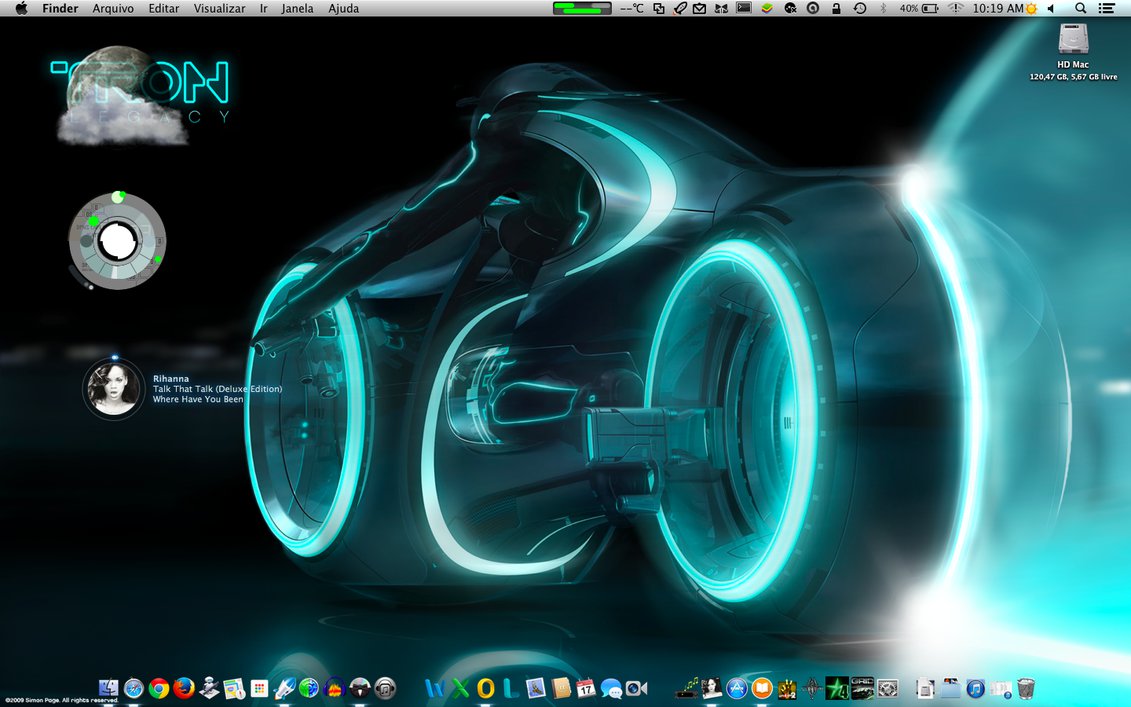
Task: Open Google Chrome from the dock
Action: pos(158,688)
